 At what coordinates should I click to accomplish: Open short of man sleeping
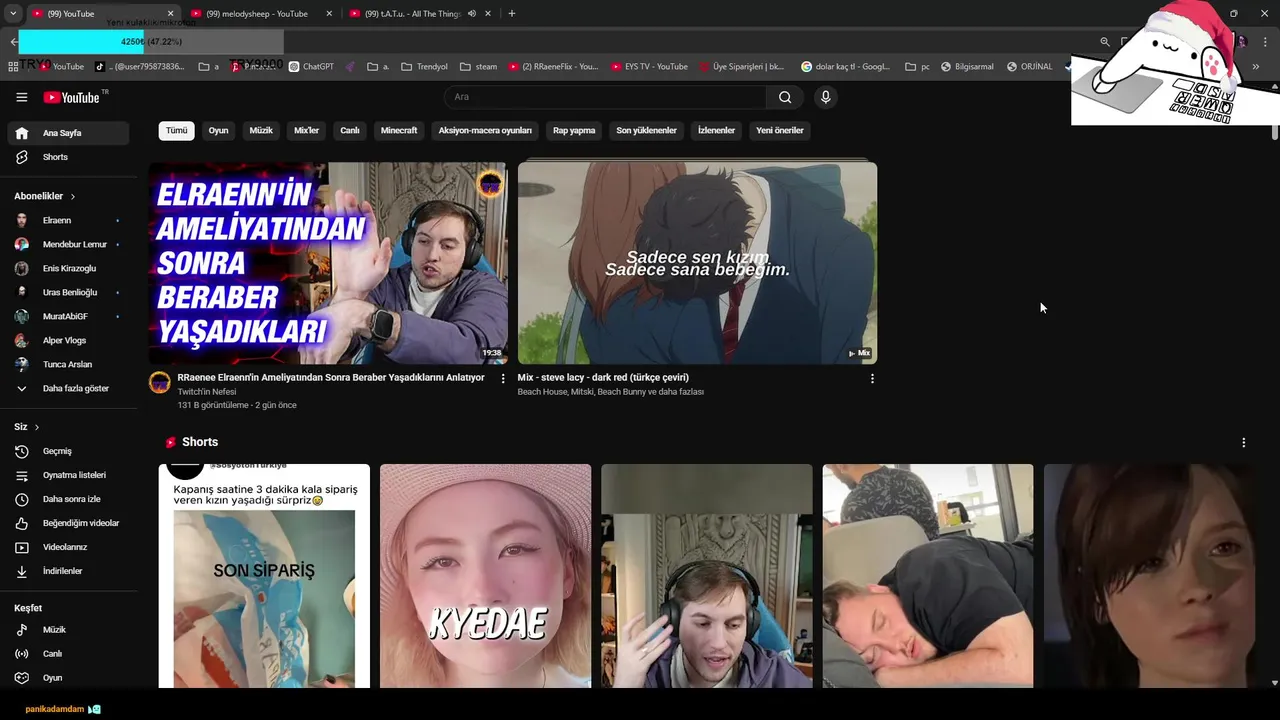pos(928,576)
